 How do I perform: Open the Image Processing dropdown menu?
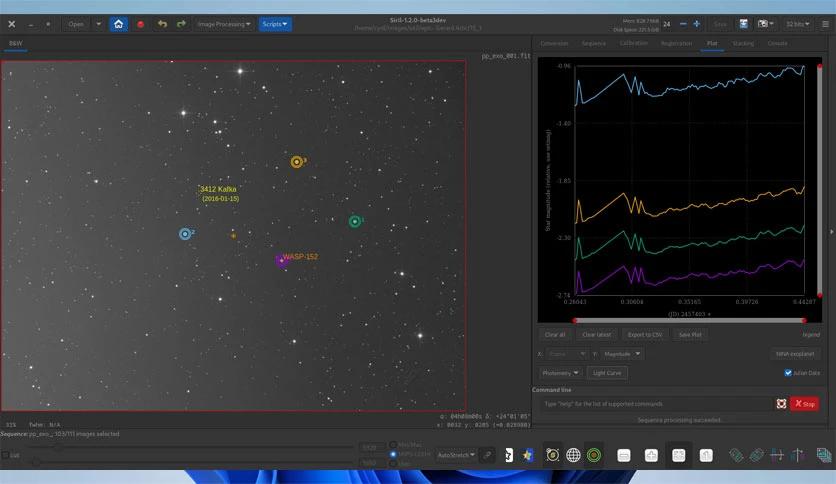tap(223, 24)
